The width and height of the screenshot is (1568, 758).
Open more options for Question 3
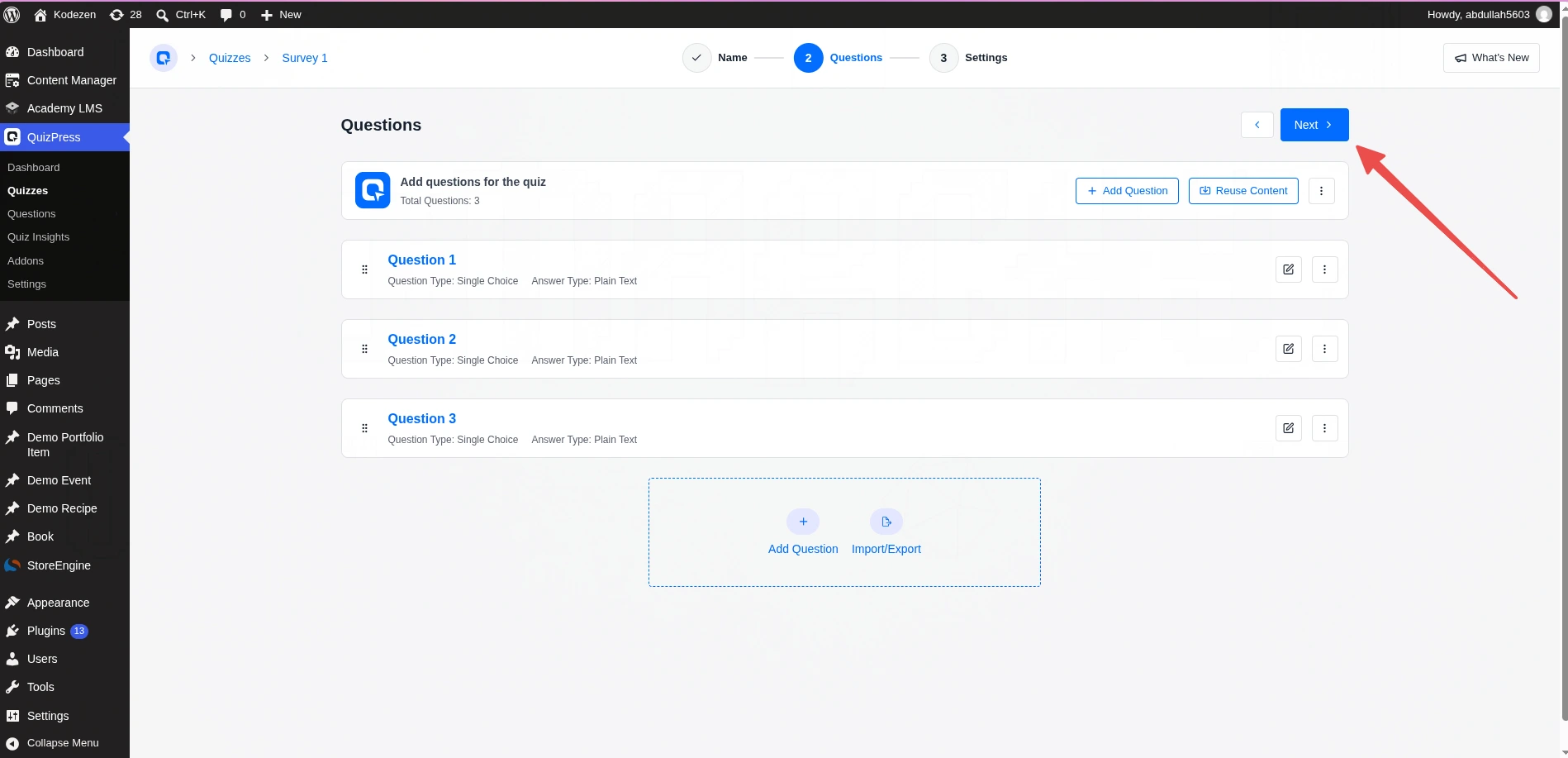click(1325, 428)
